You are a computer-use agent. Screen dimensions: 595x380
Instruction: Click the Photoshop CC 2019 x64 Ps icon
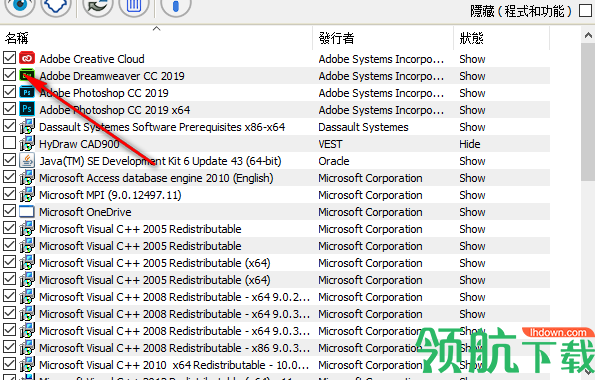click(x=27, y=109)
